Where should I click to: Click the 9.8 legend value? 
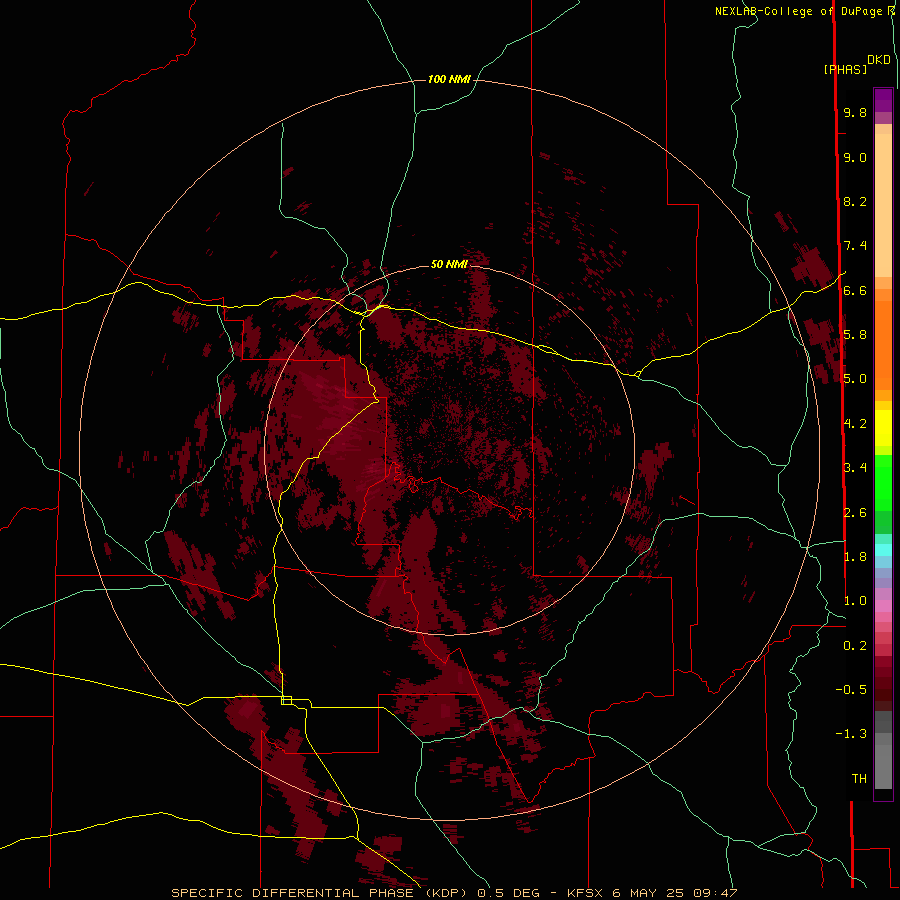click(855, 112)
